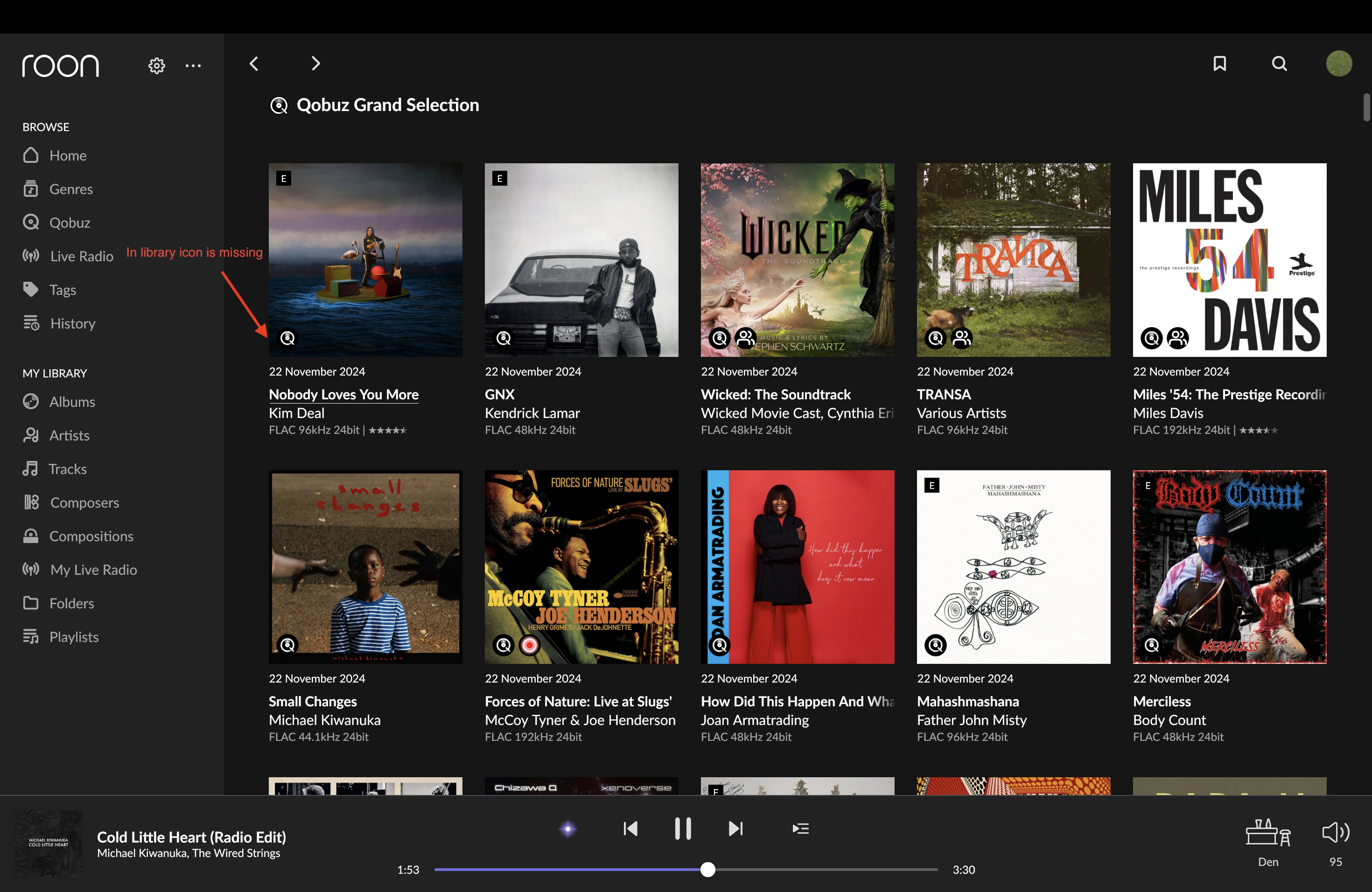This screenshot has width=1372, height=892.
Task: Open Home in Browse sidebar
Action: 55,155
